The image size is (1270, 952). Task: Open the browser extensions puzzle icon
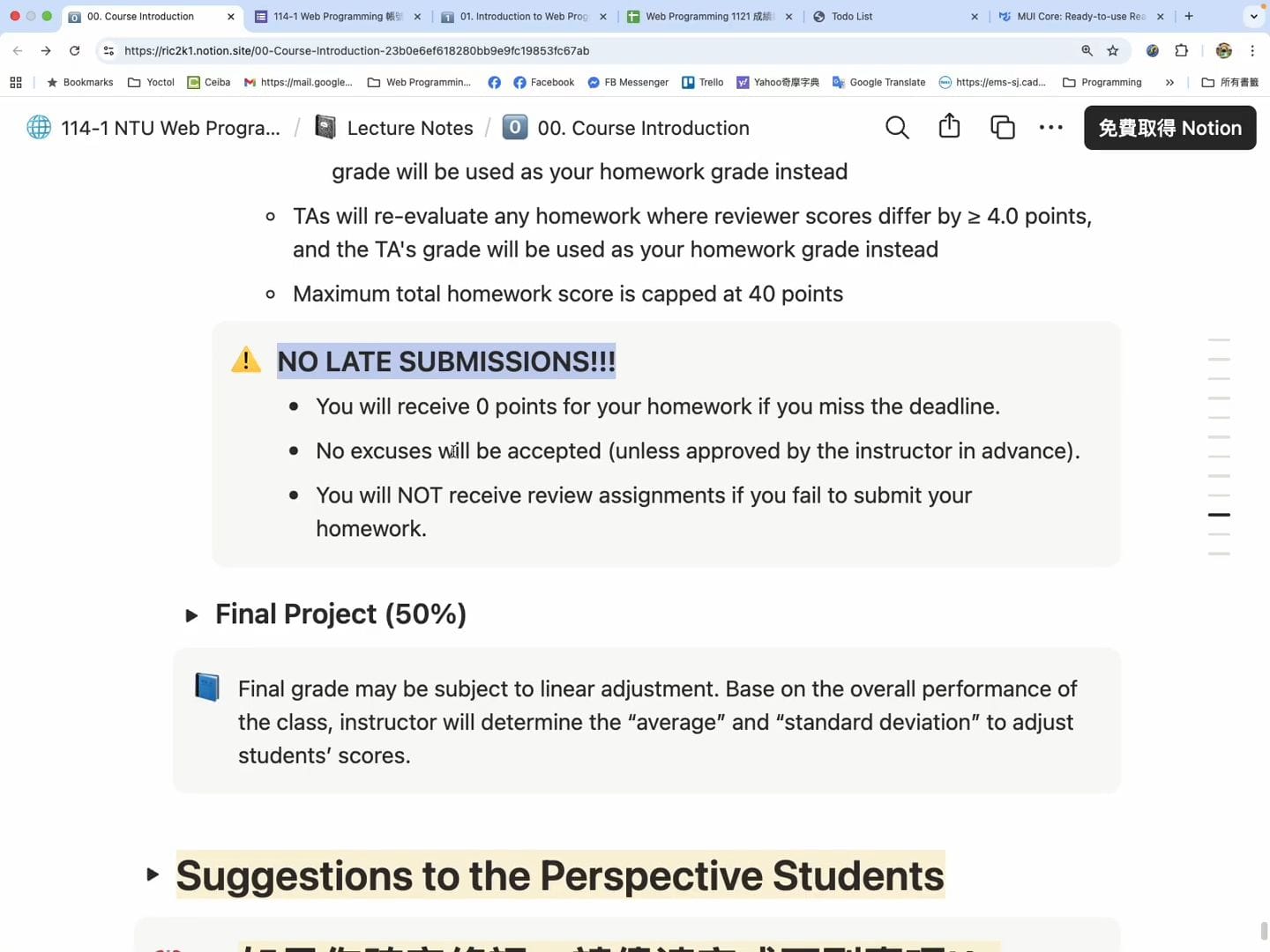(x=1182, y=51)
